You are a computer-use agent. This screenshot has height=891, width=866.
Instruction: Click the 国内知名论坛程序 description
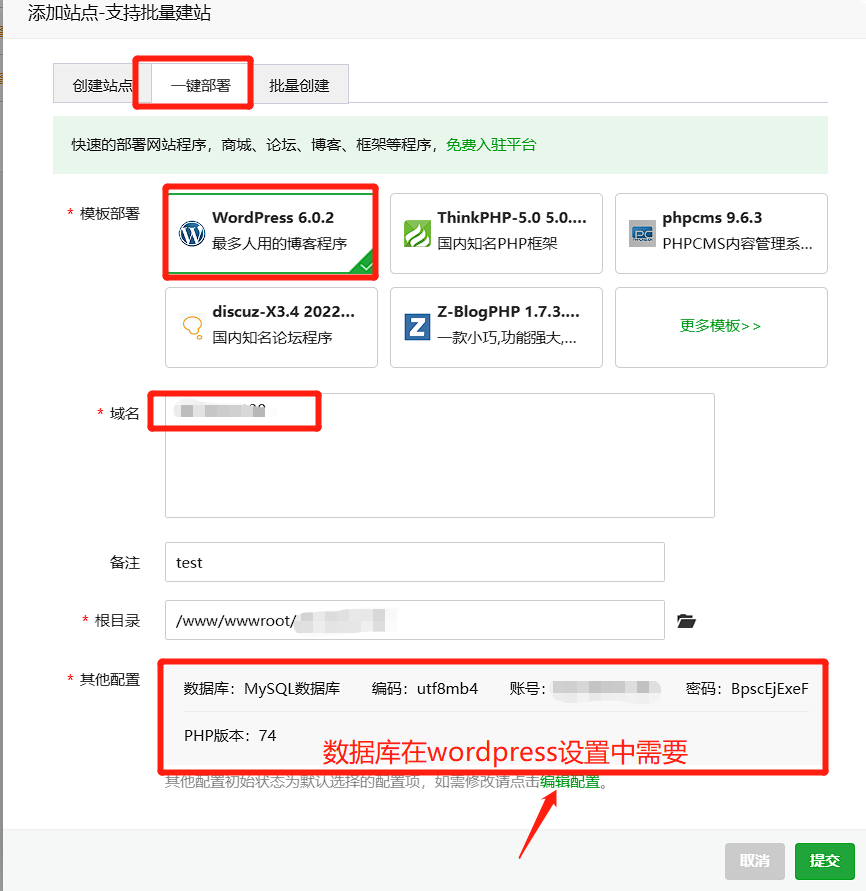(x=272, y=338)
